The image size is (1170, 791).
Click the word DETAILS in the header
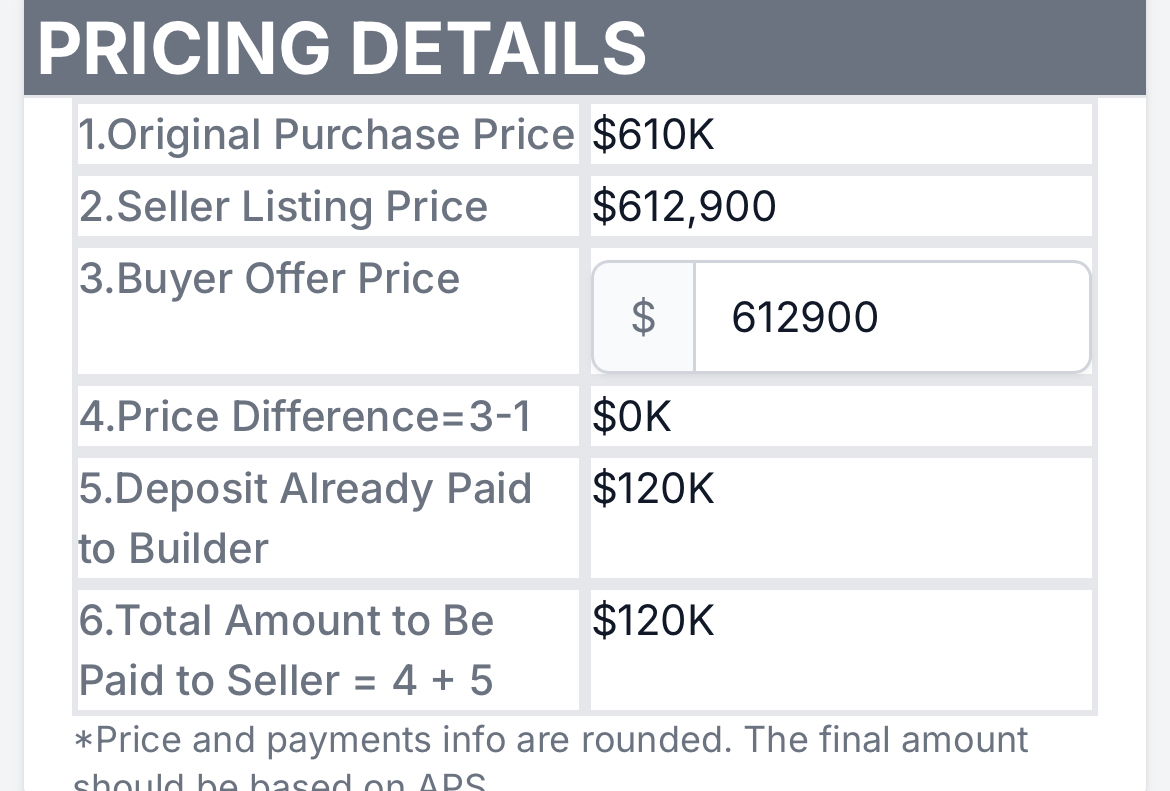(498, 49)
